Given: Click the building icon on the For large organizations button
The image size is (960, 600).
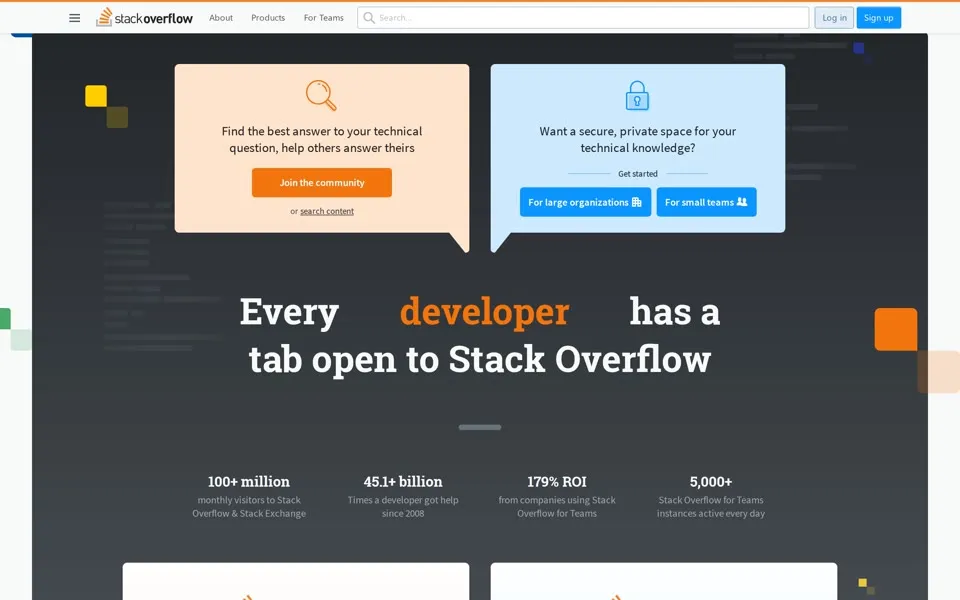Looking at the screenshot, I should (x=637, y=202).
